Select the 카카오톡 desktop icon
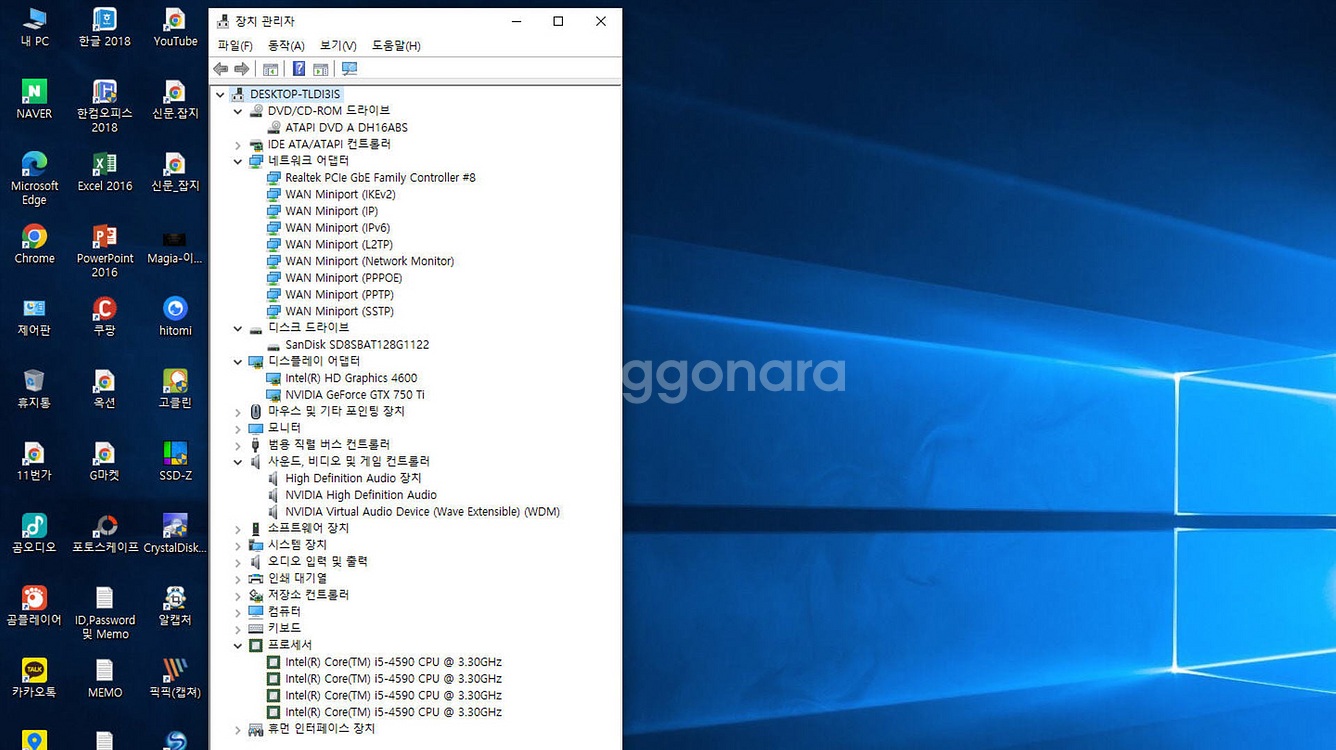Image resolution: width=1336 pixels, height=750 pixels. tap(34, 677)
